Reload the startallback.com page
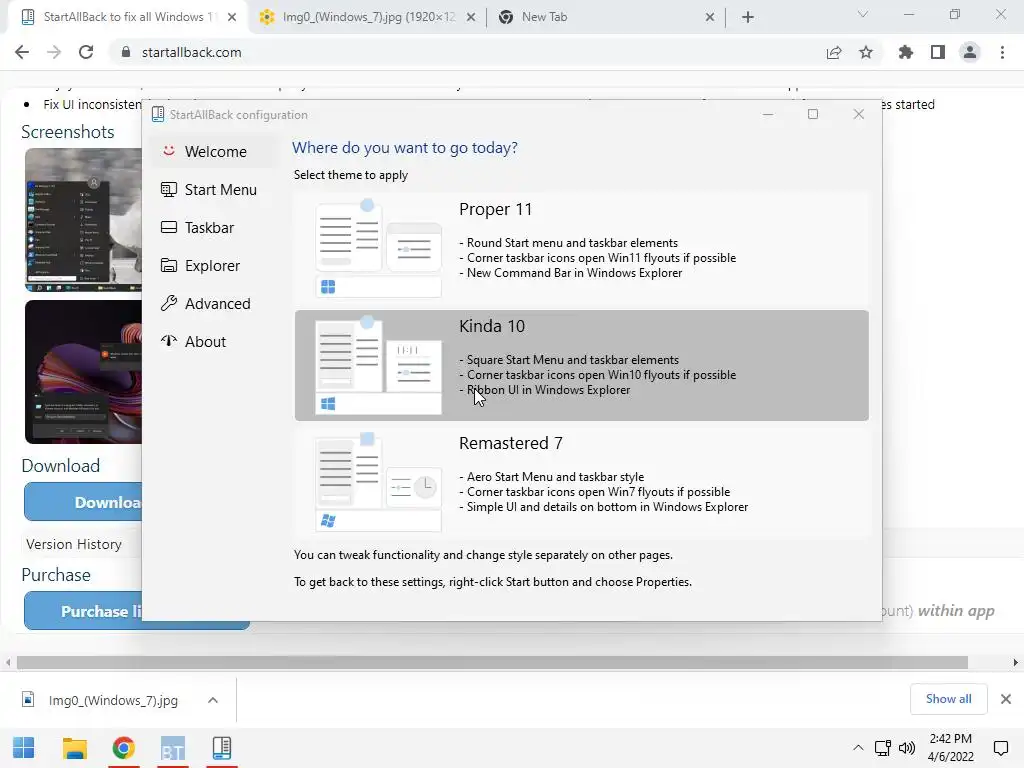The image size is (1024, 768). point(86,52)
